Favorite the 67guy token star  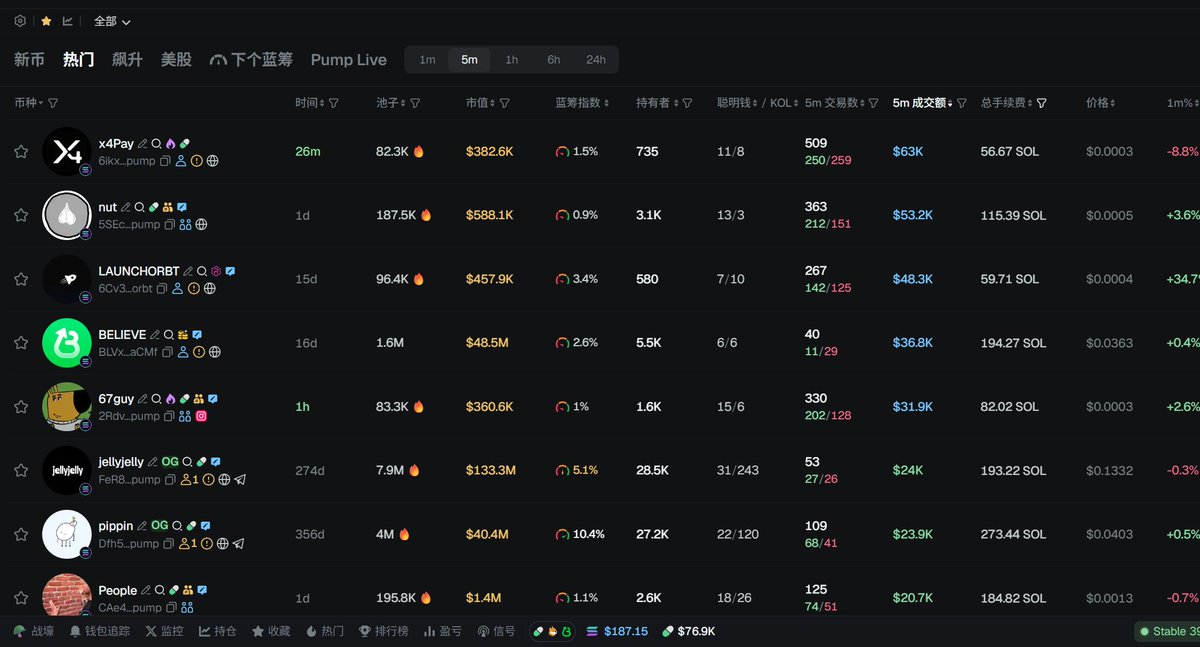21,407
